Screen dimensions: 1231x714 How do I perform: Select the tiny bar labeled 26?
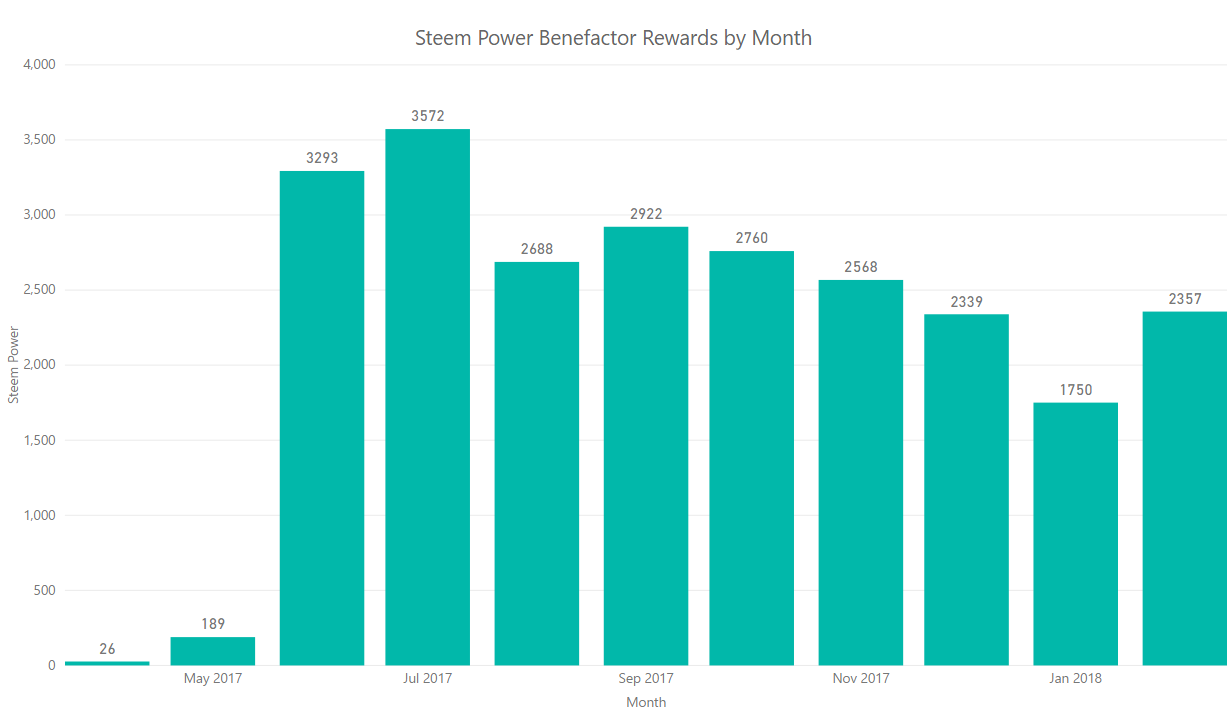107,663
